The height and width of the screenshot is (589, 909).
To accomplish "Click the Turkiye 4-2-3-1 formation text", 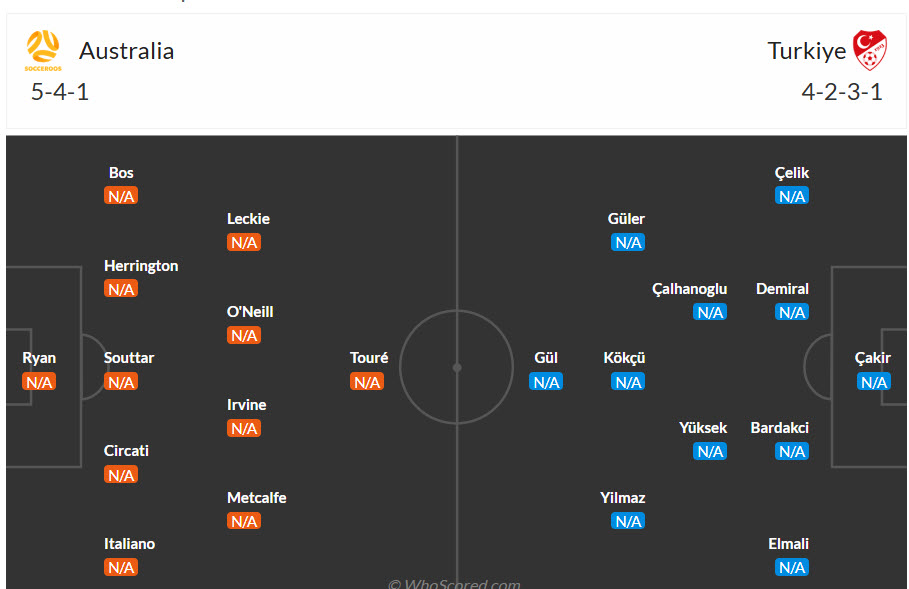I will 842,92.
